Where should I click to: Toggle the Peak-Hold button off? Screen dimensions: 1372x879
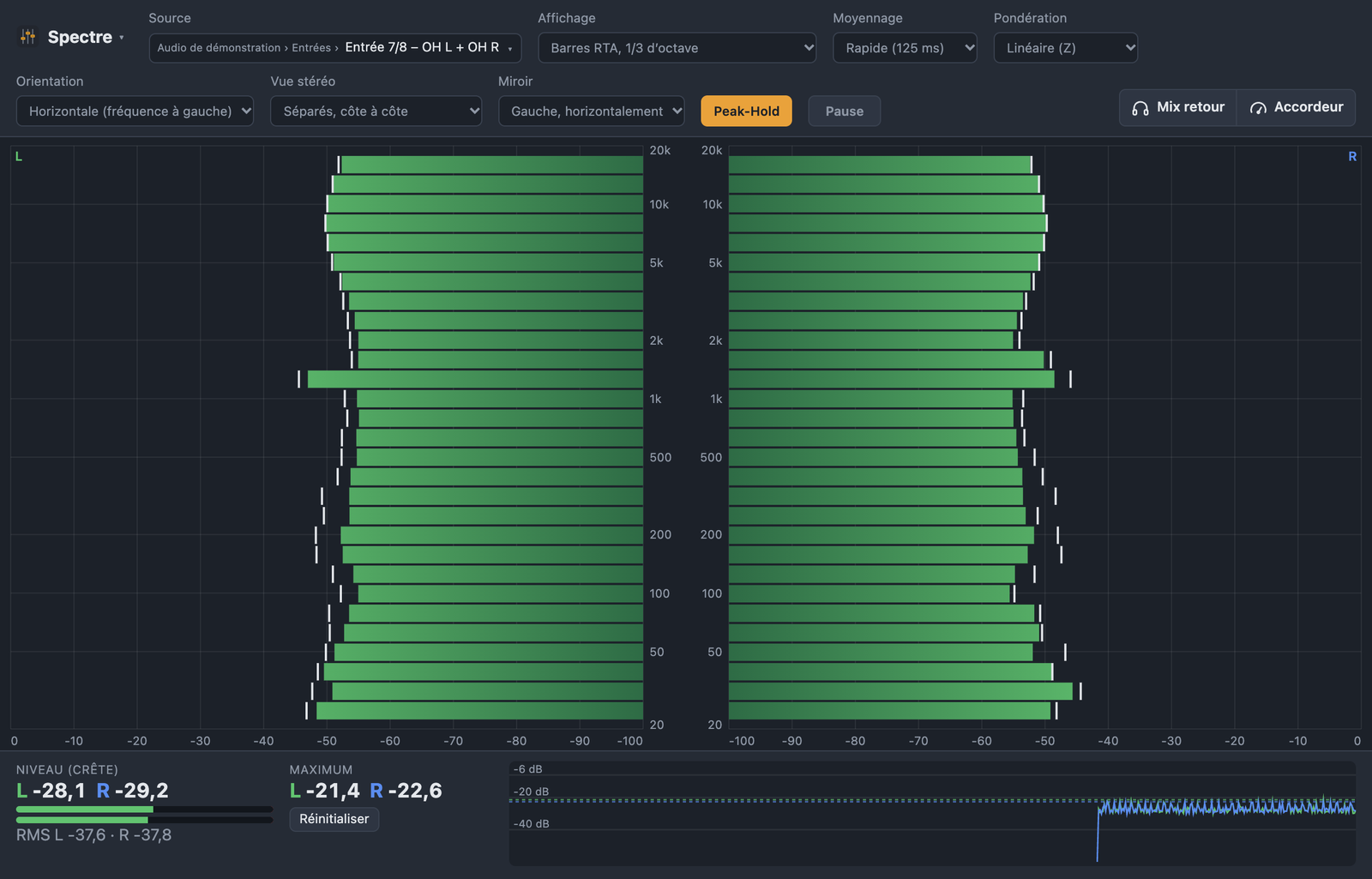746,111
